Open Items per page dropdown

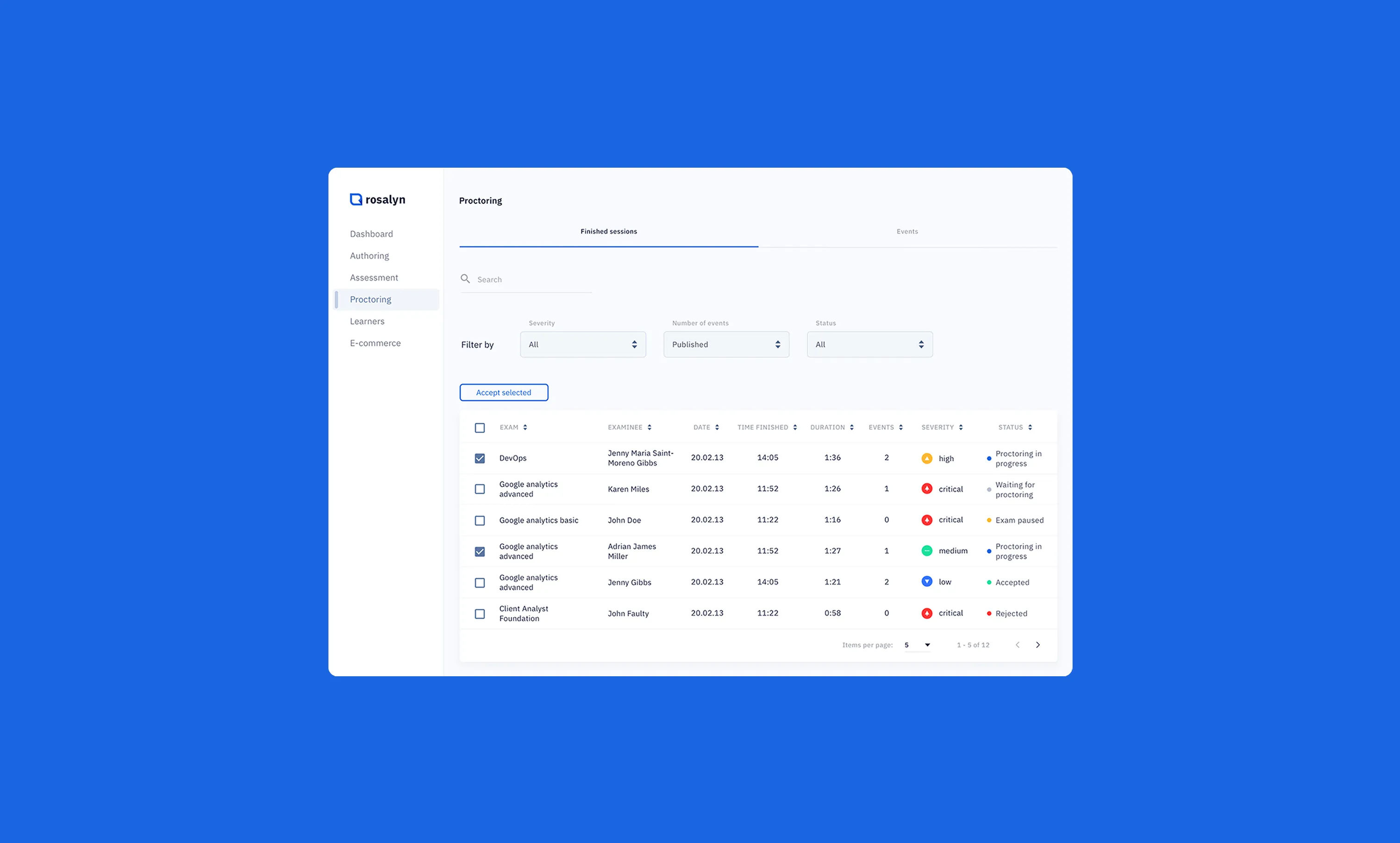click(918, 645)
